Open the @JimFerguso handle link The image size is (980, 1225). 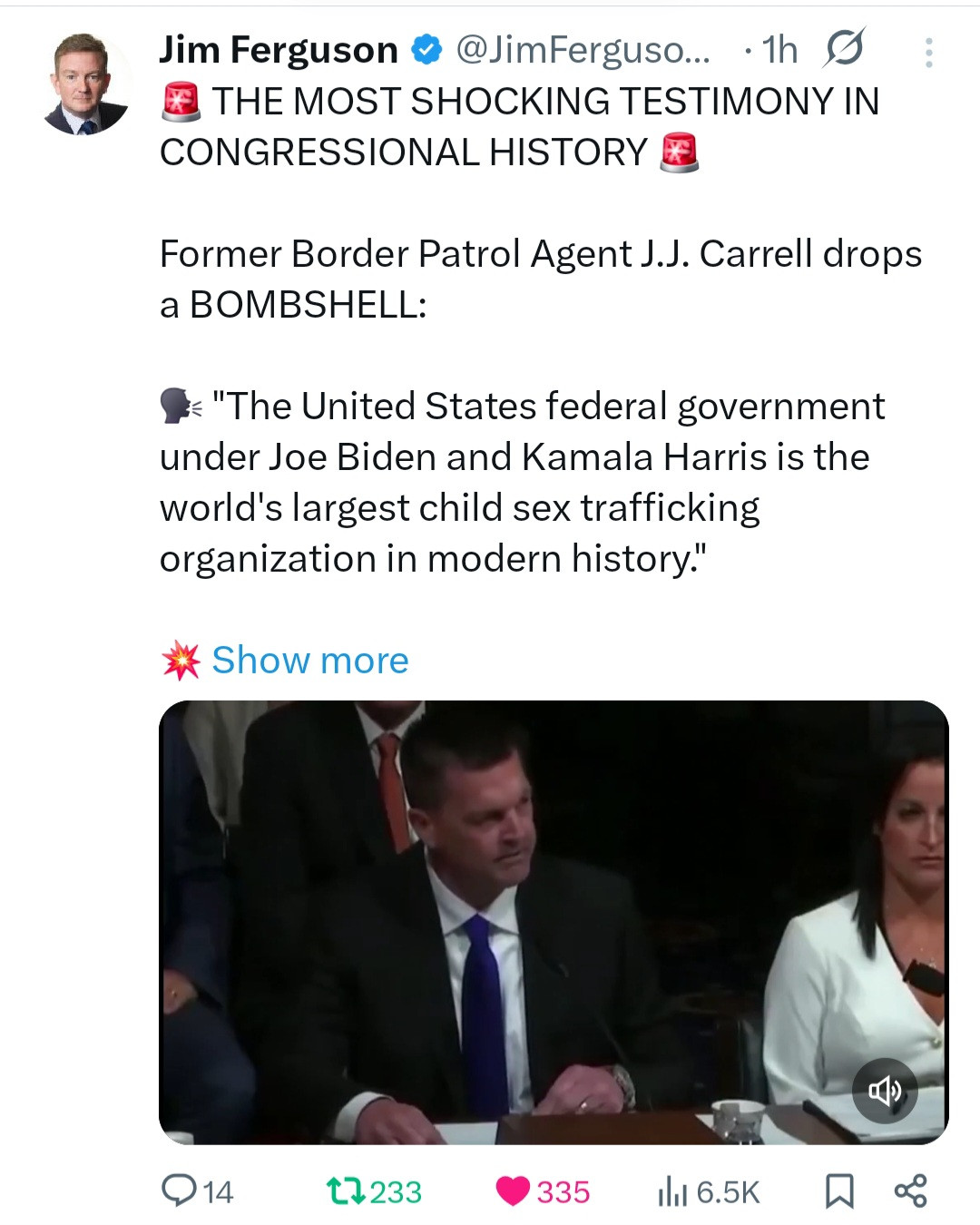click(583, 50)
